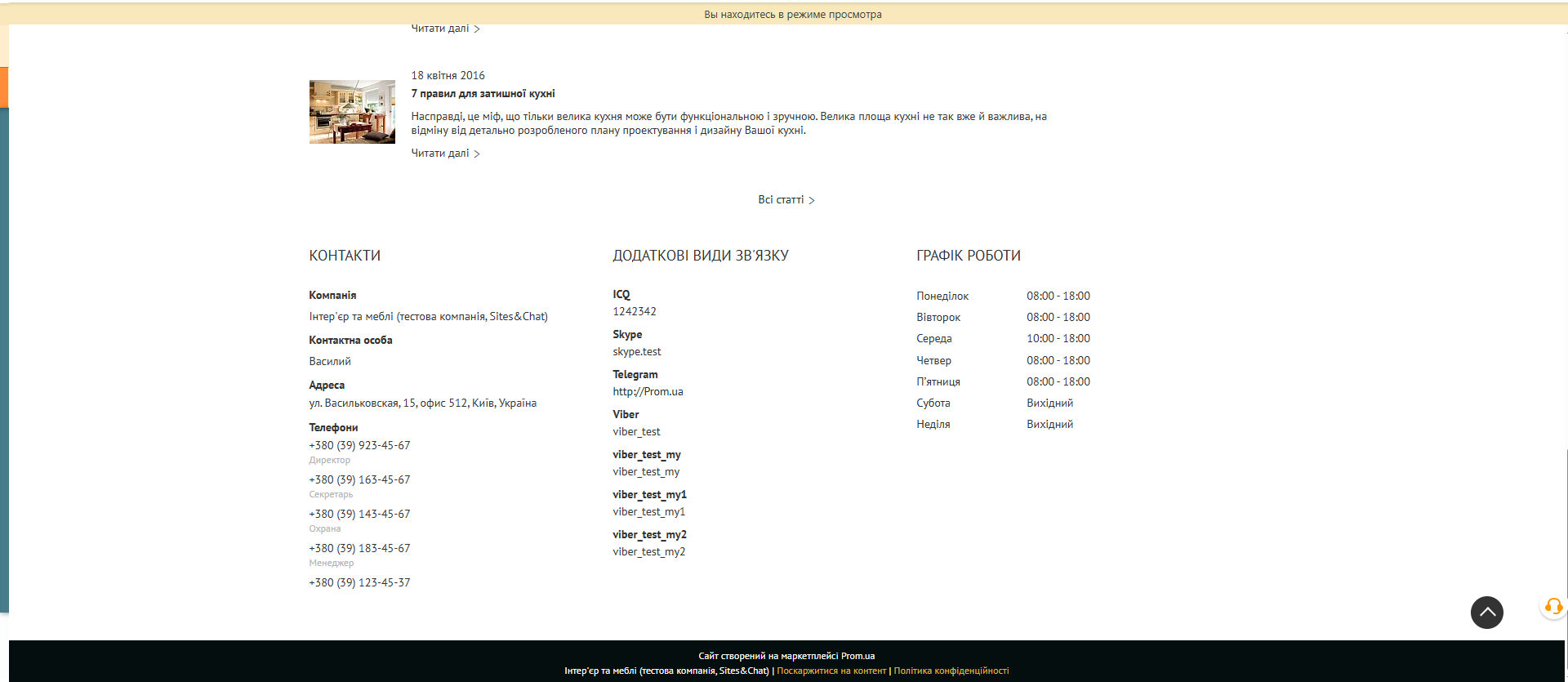This screenshot has height=682, width=1568.
Task: Open article '7 правил для затишної кухні'
Action: [483, 94]
